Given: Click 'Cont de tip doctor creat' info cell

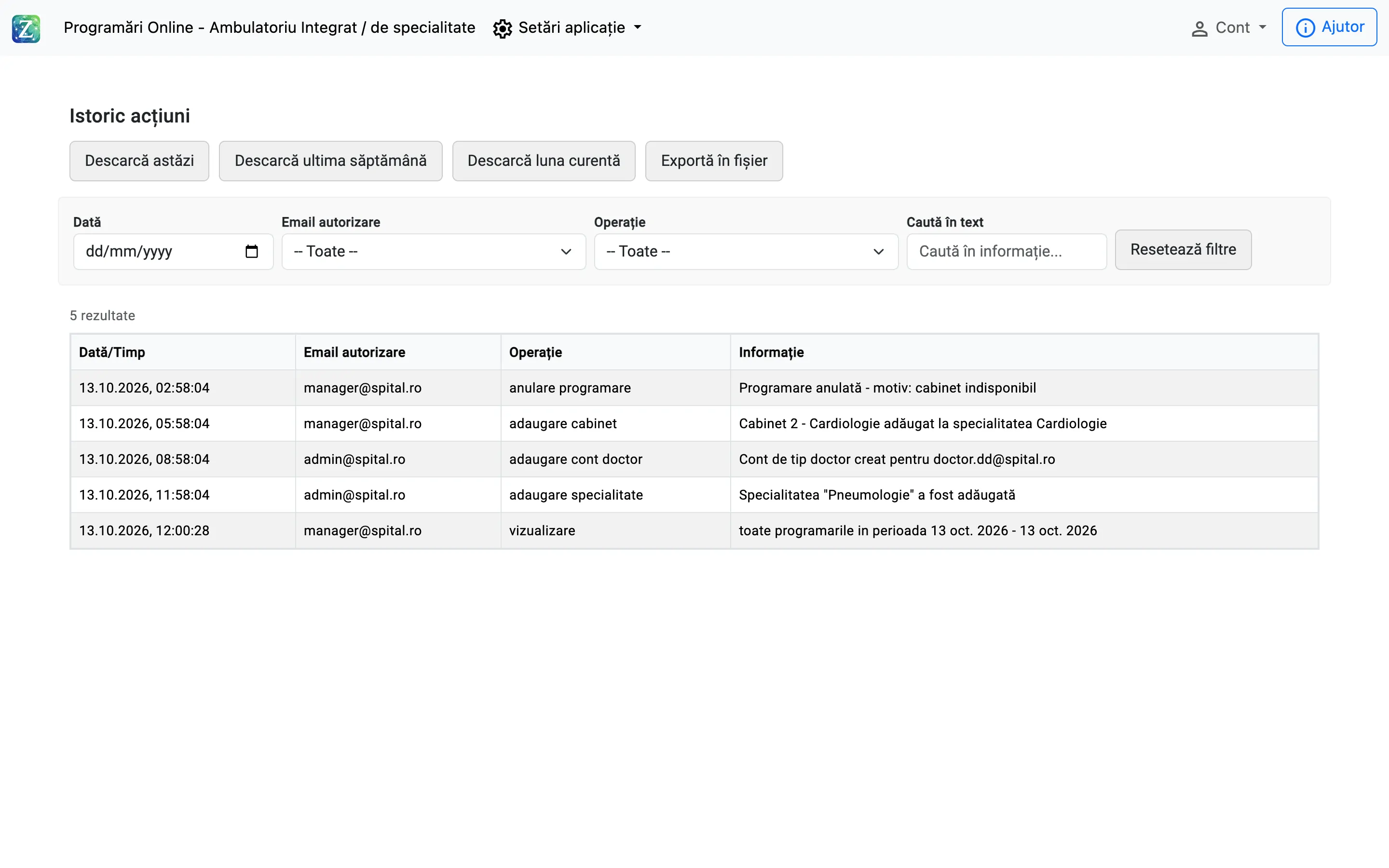Looking at the screenshot, I should [x=1024, y=459].
